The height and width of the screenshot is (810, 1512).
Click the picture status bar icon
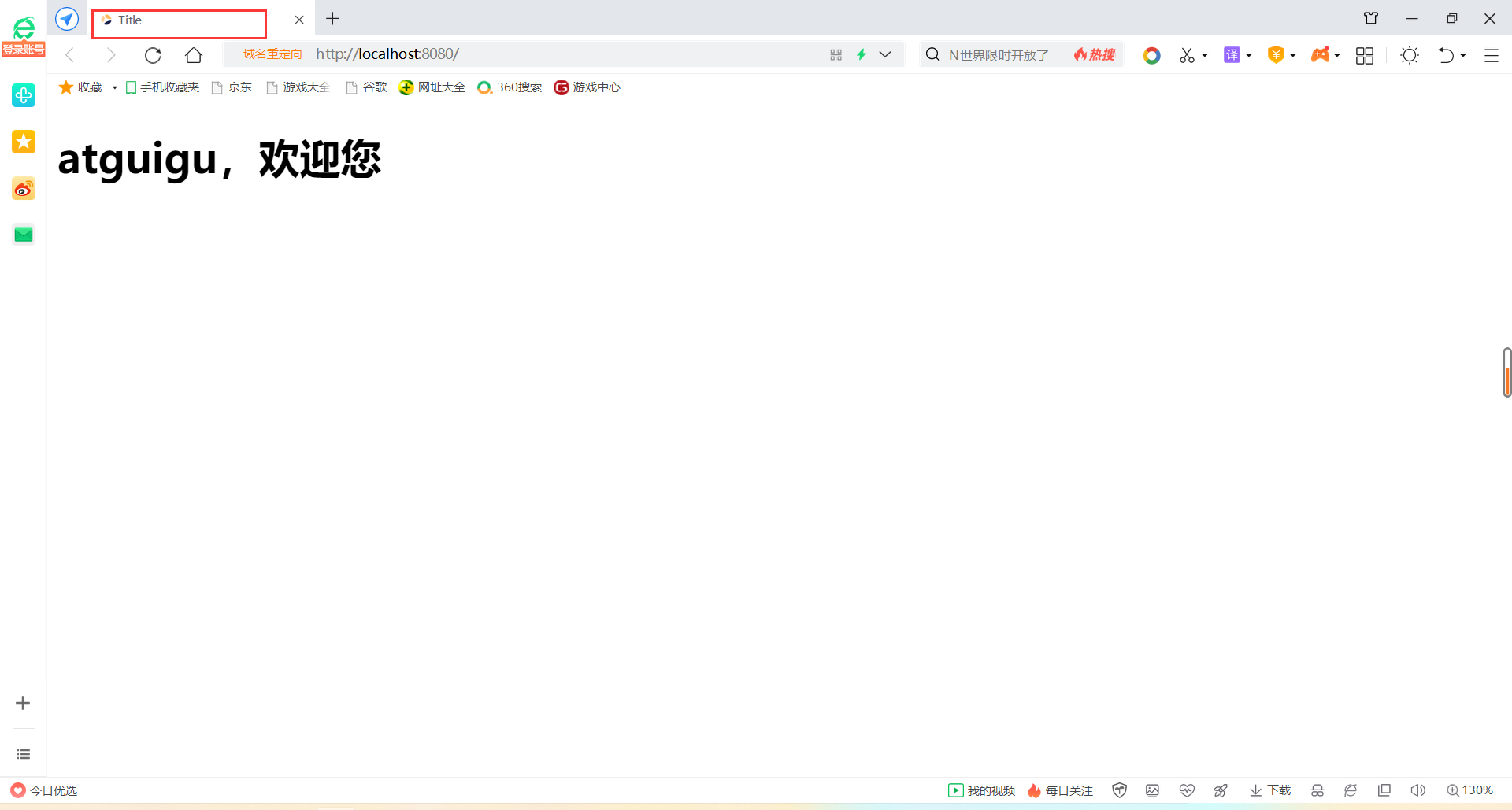1153,790
